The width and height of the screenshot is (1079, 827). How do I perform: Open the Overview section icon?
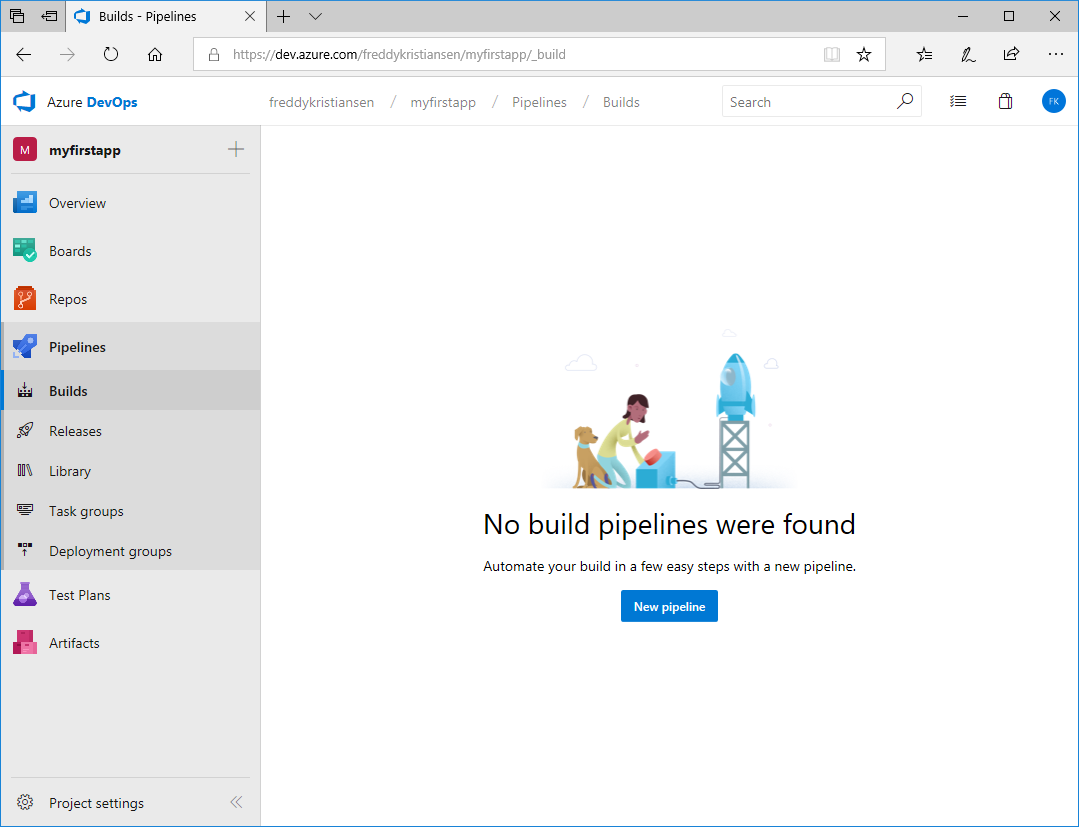click(x=25, y=203)
